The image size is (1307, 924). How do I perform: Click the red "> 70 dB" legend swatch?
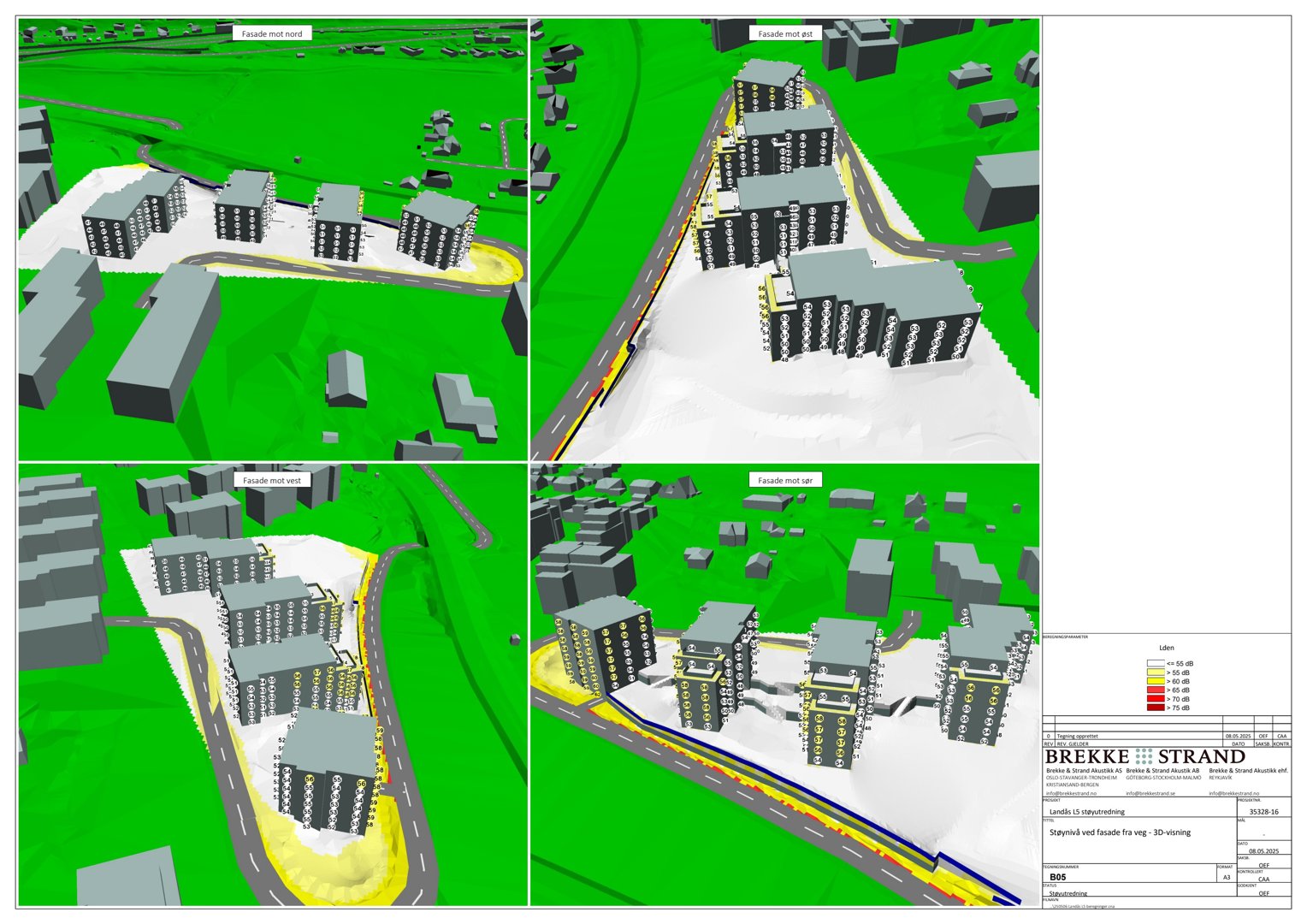[x=1155, y=699]
